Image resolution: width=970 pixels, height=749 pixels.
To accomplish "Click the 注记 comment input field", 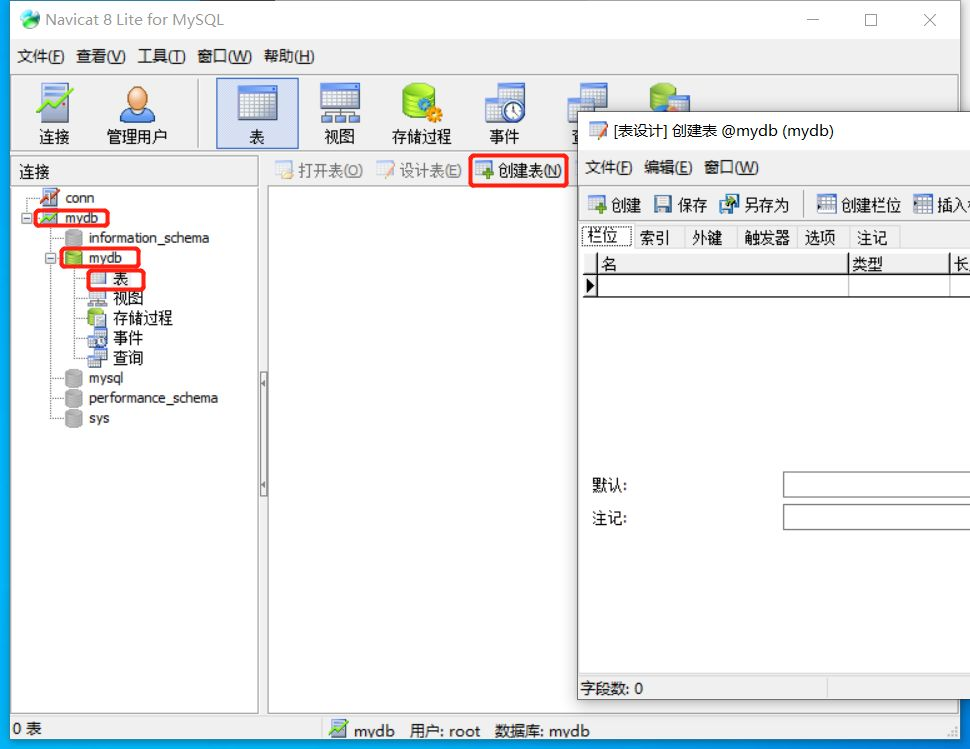I will (877, 517).
